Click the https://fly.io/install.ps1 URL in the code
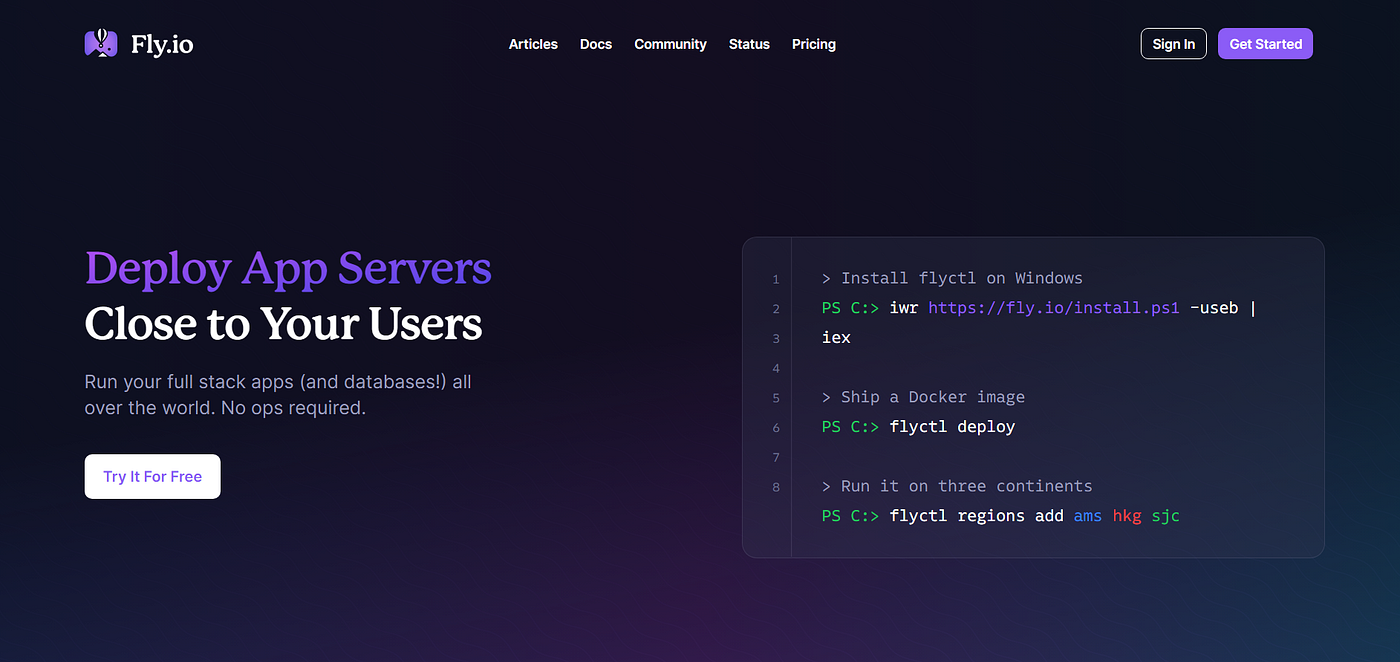The image size is (1400, 662). [x=1054, y=308]
